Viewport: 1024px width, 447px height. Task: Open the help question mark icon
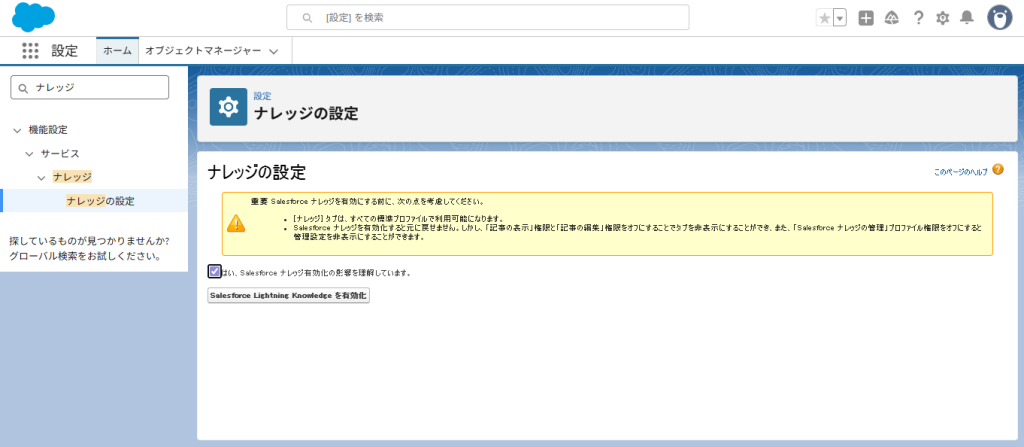point(917,18)
